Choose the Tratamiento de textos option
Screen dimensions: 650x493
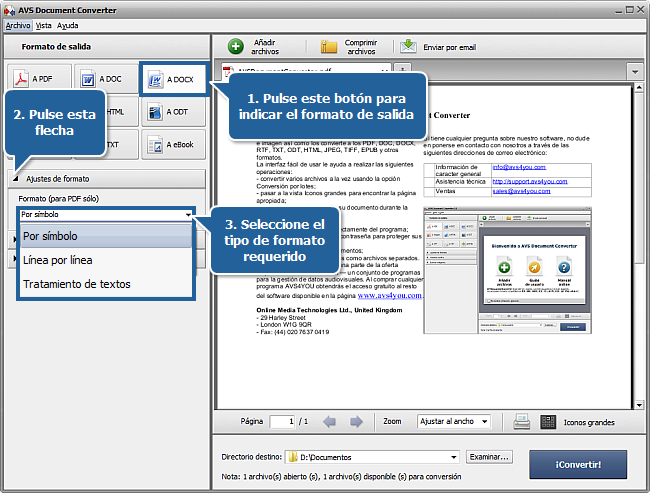(106, 284)
